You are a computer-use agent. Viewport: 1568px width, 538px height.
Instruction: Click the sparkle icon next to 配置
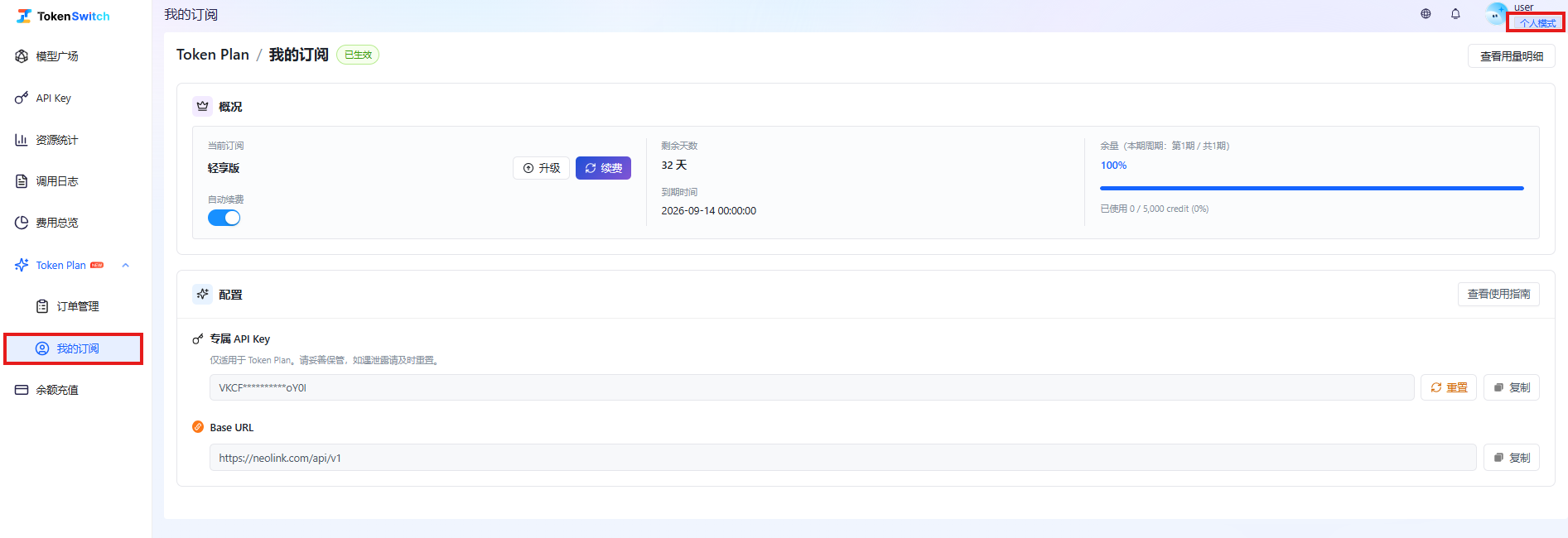coord(203,294)
